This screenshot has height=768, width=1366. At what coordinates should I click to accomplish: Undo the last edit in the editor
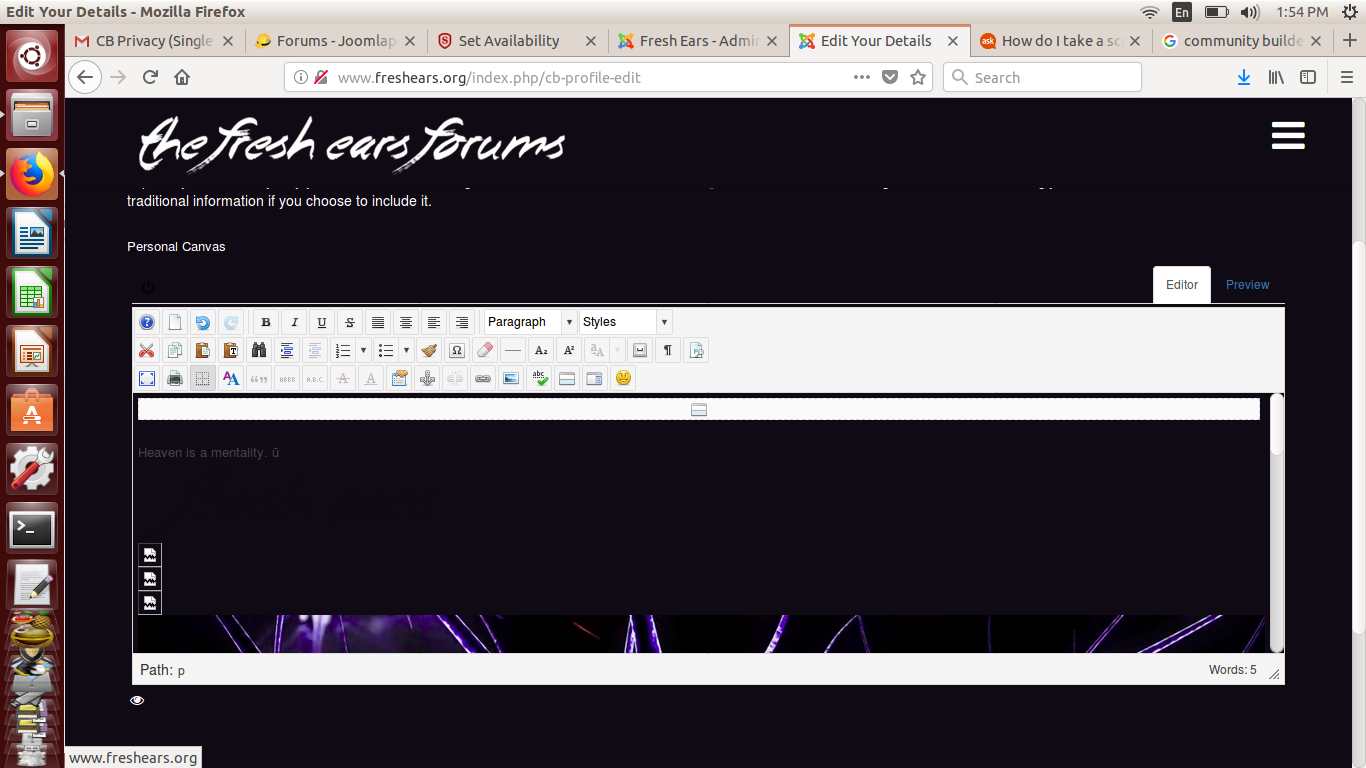point(203,322)
